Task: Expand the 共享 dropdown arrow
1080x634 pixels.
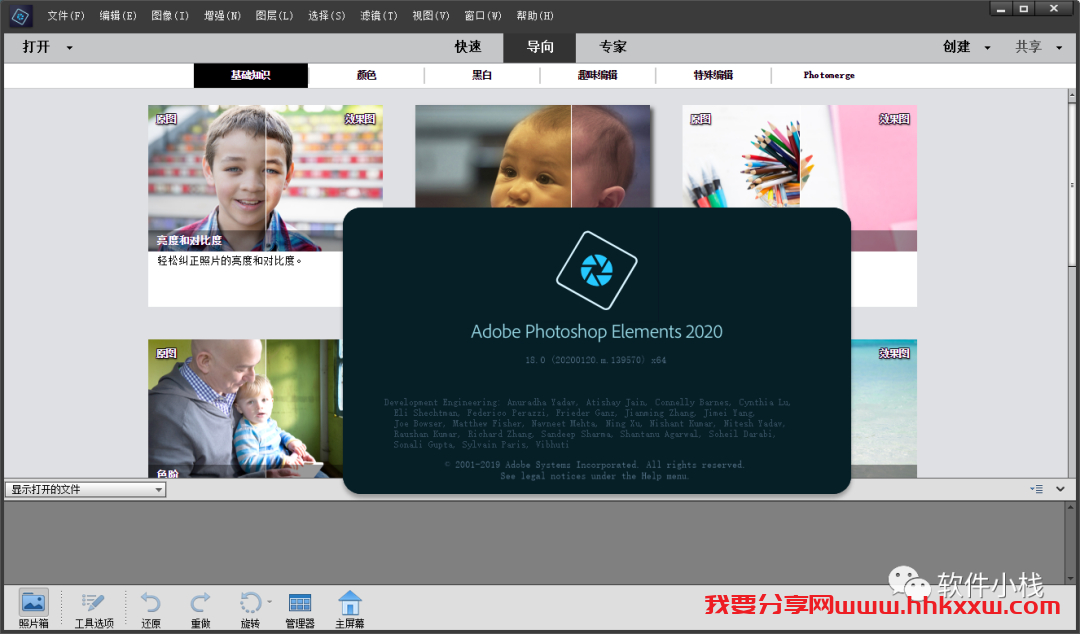Action: click(1059, 48)
